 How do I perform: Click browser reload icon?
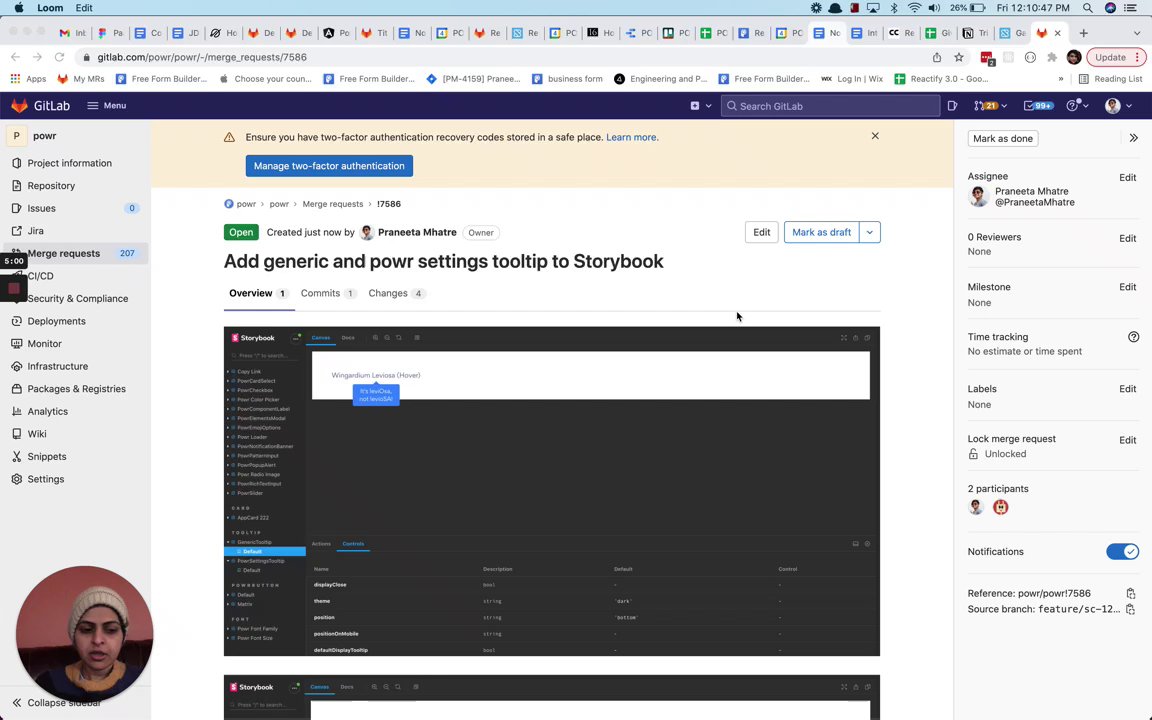(x=60, y=57)
